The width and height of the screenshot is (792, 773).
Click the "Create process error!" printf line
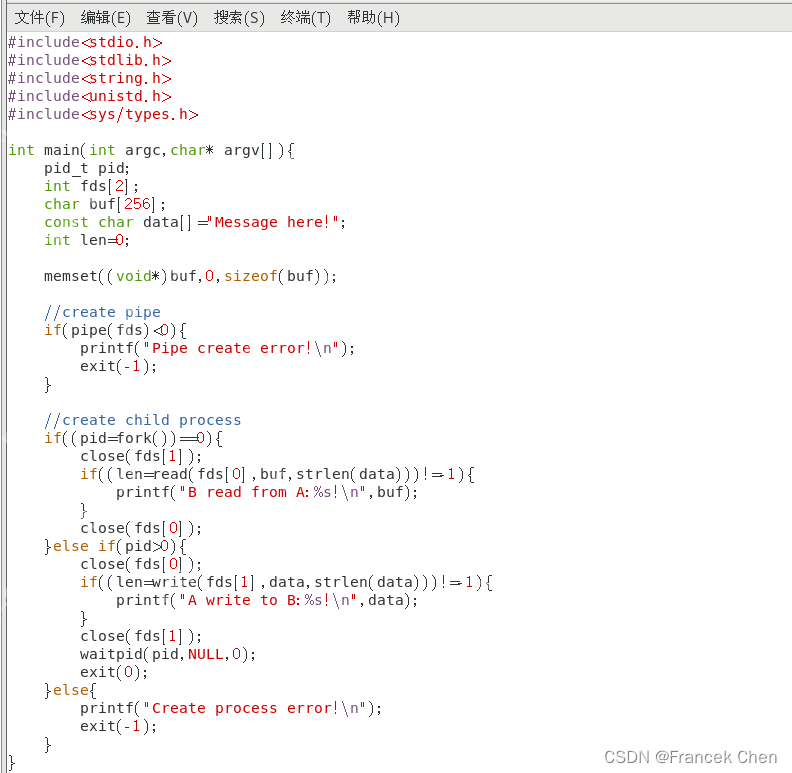[231, 709]
